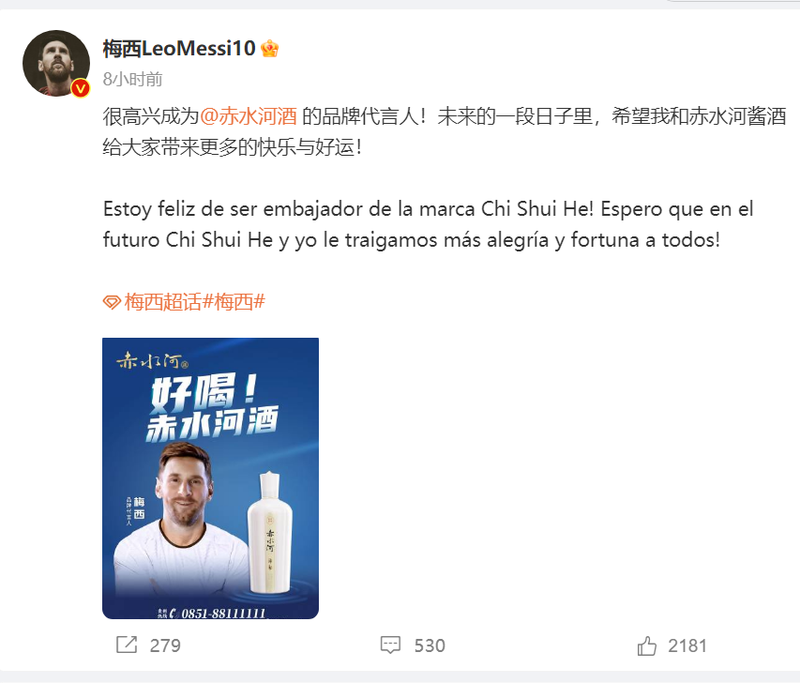Open the 梅西超话 super topic link
800x683 pixels.
(x=163, y=302)
